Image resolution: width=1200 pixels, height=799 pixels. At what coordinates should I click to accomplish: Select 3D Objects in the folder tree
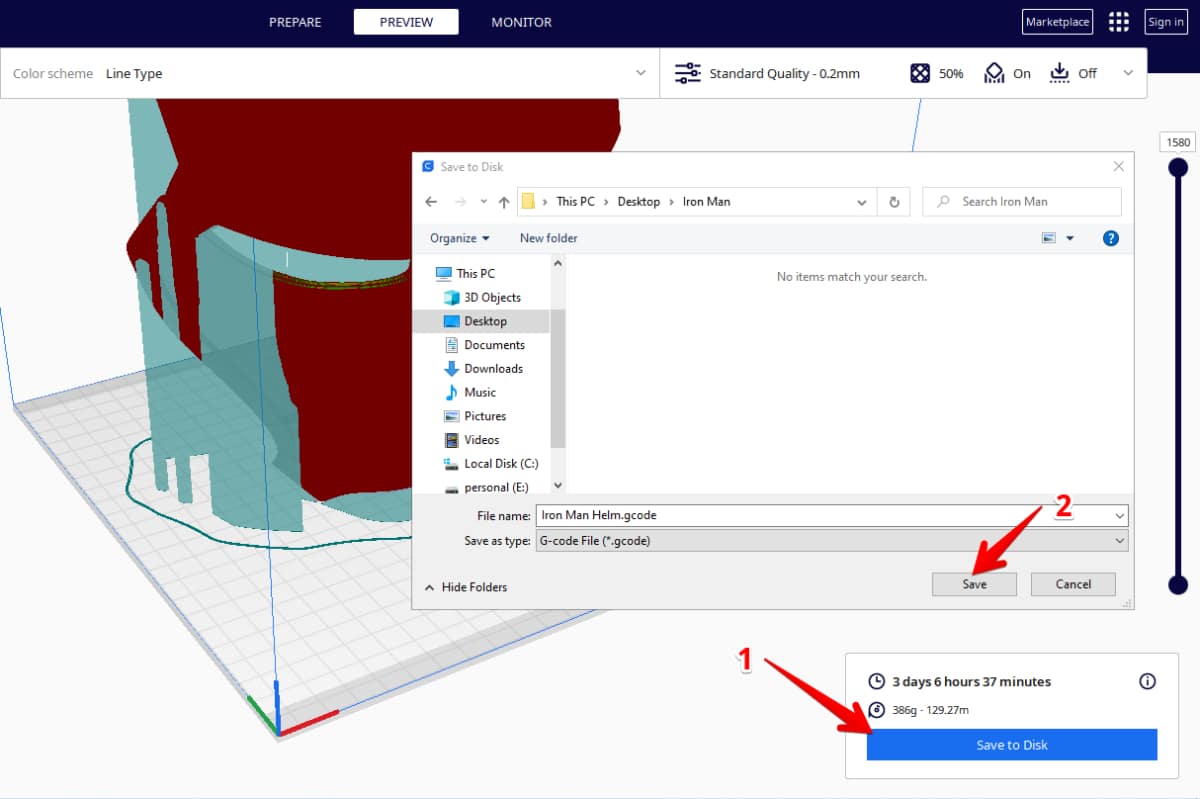point(492,297)
